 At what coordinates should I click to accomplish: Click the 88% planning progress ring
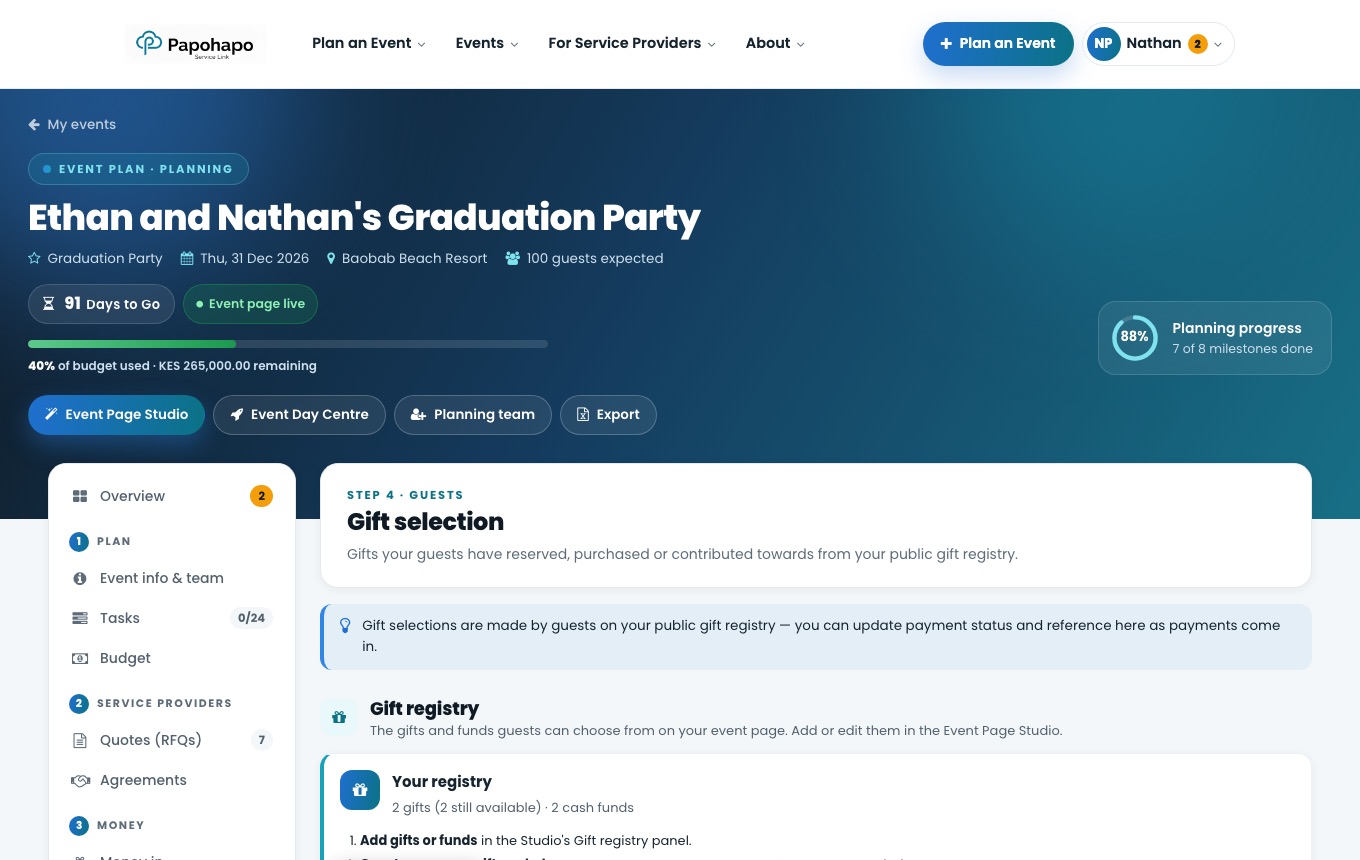[x=1134, y=338]
